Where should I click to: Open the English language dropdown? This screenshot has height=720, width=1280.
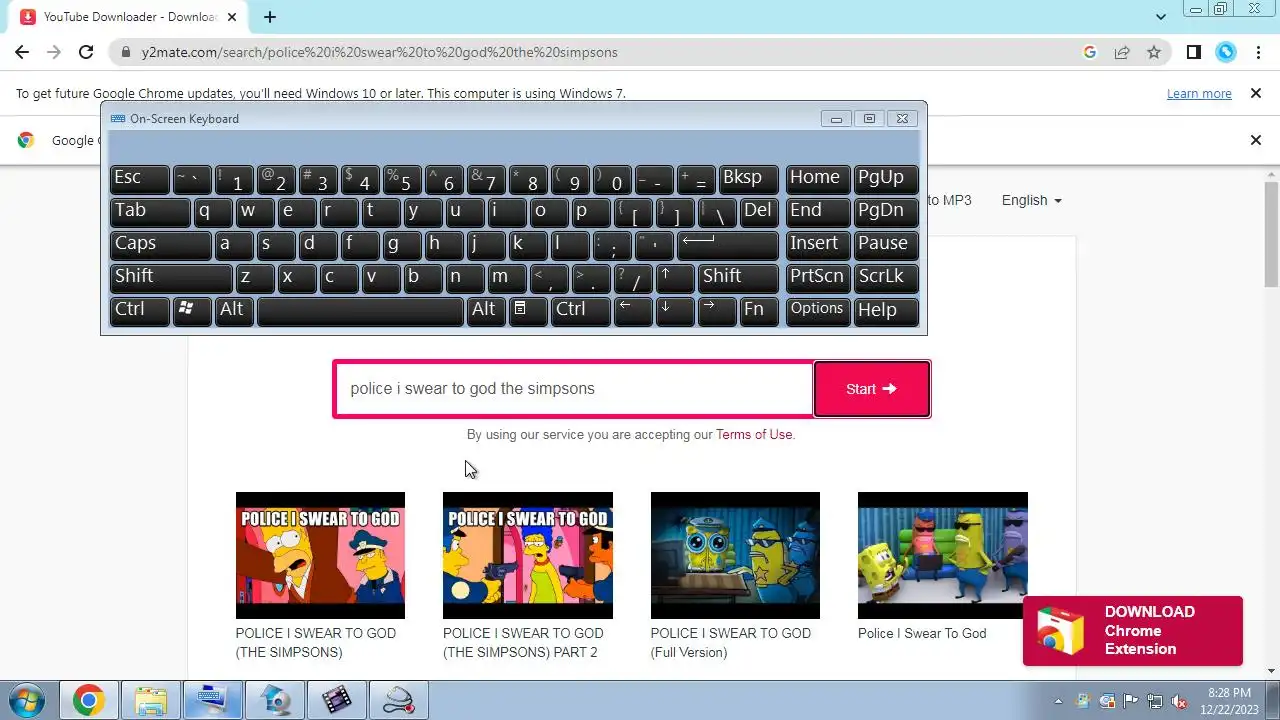point(1031,200)
